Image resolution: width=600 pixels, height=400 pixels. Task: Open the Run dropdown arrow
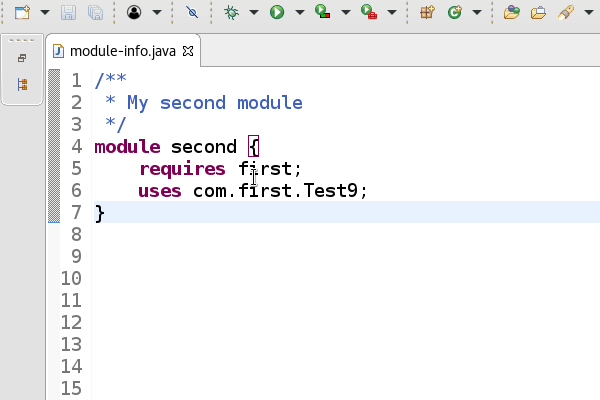point(300,13)
